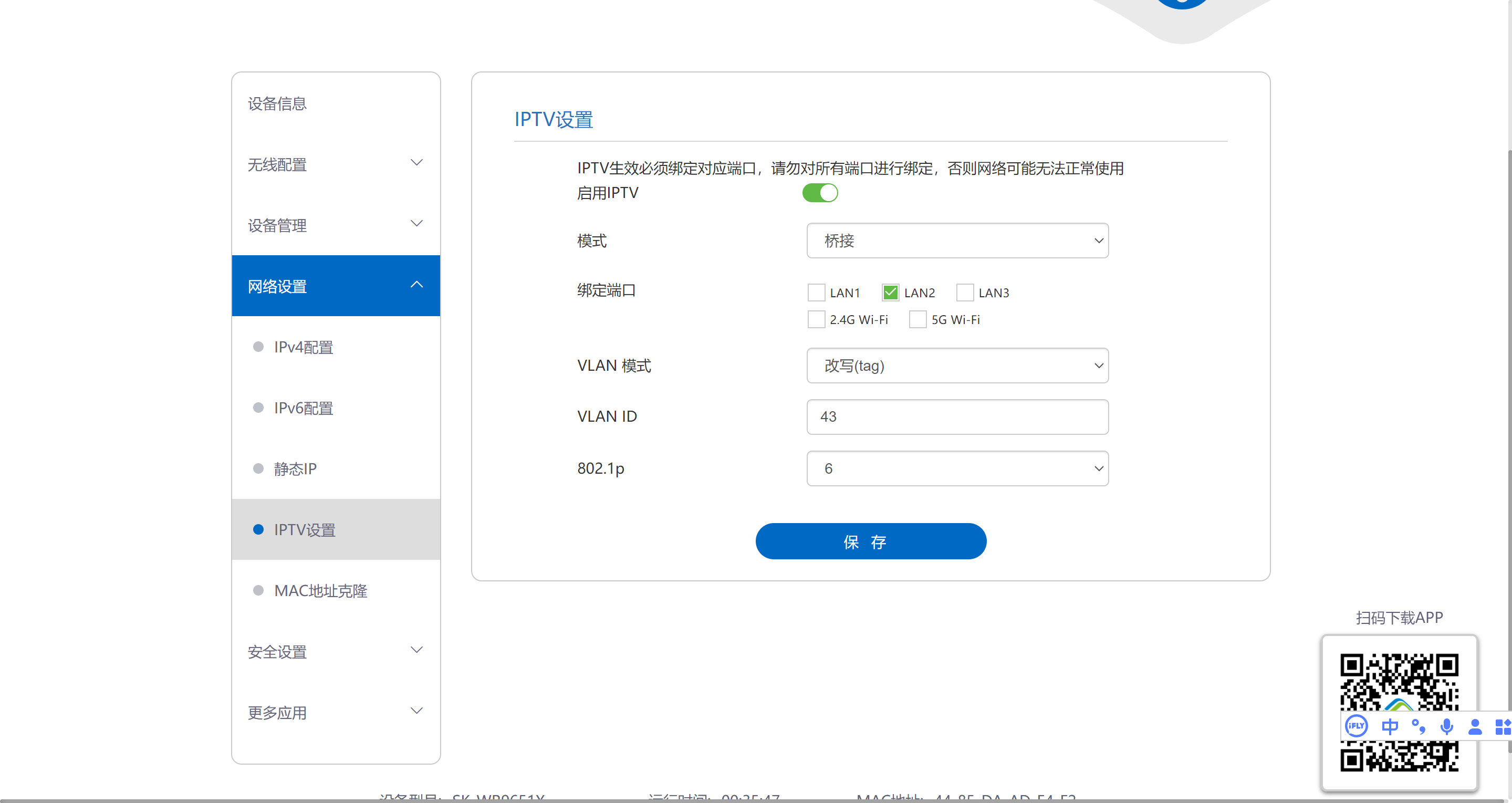1512x803 pixels.
Task: Expand the 设备管理 menu section
Action: (x=336, y=225)
